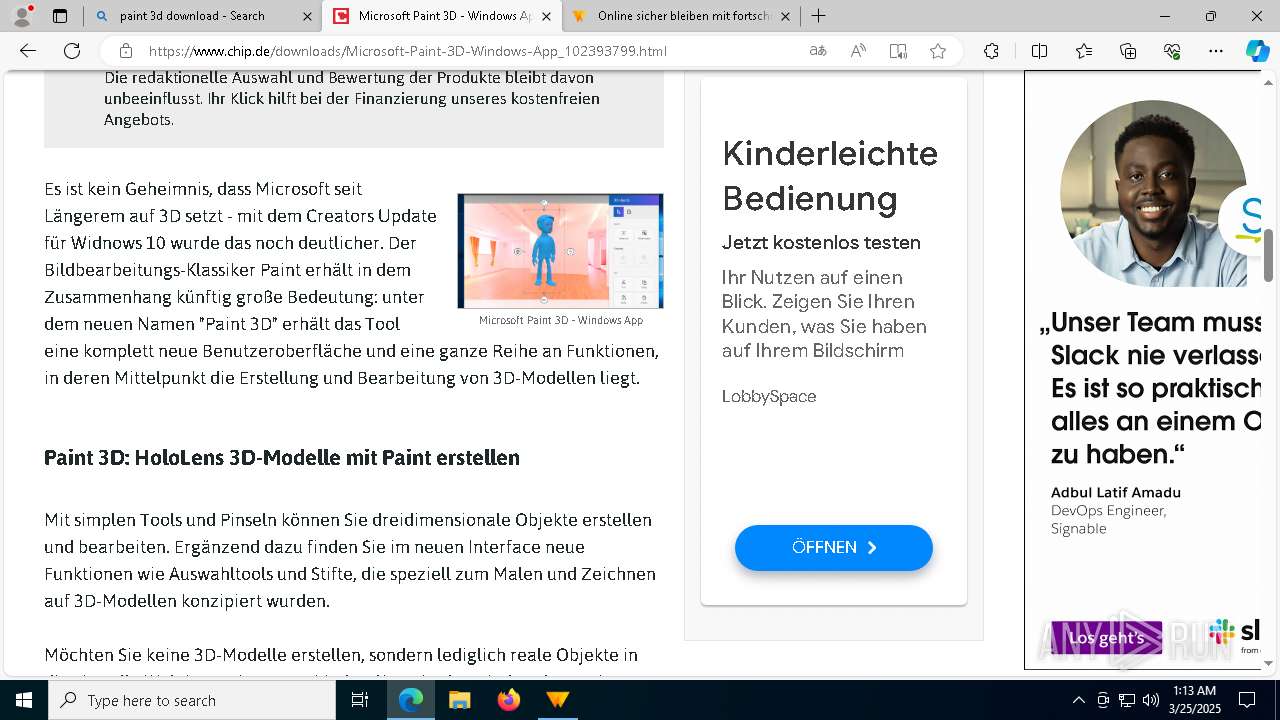Click the taskbar search box

[x=192, y=700]
